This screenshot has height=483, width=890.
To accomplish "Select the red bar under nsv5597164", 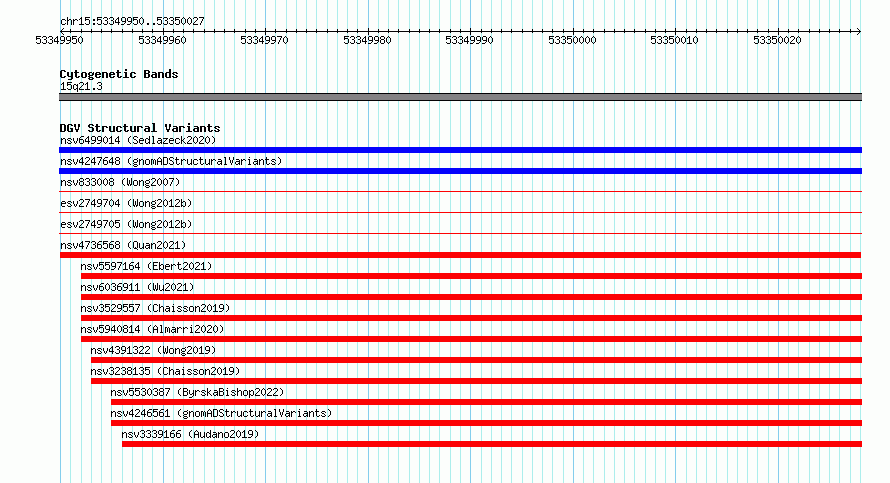I will pyautogui.click(x=471, y=276).
